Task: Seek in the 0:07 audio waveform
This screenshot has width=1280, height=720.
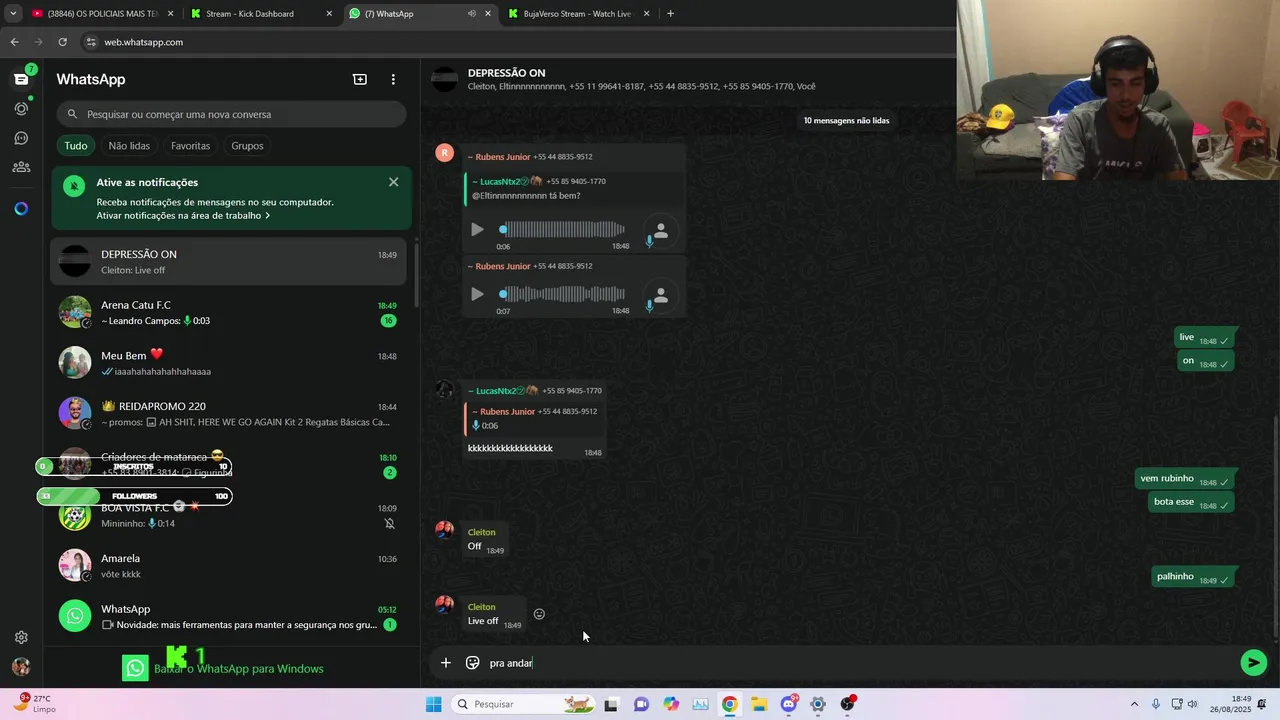Action: (x=562, y=294)
